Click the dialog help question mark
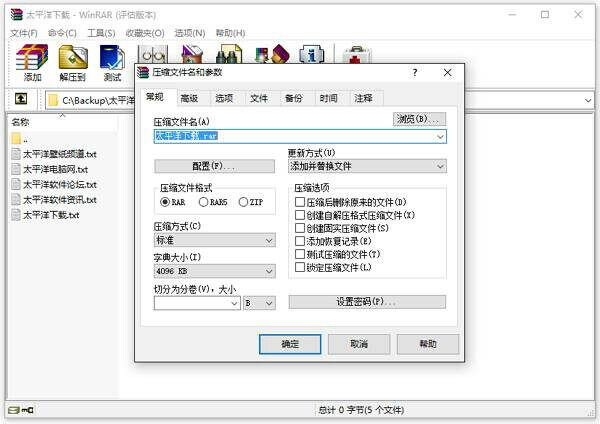This screenshot has height=424, width=600. [x=415, y=73]
